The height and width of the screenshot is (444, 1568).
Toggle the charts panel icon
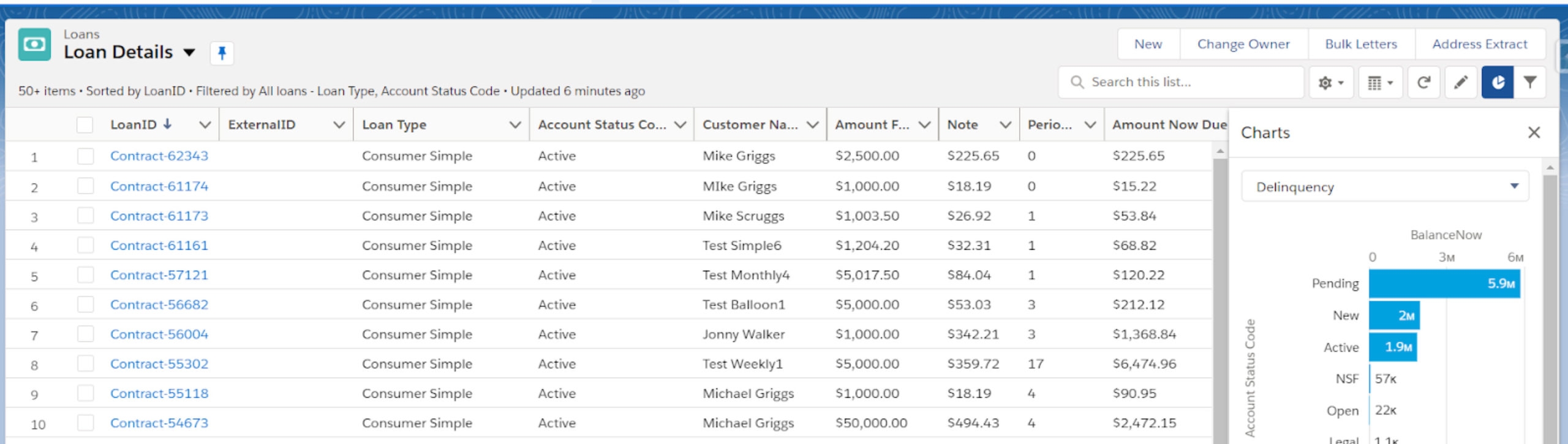point(1498,83)
